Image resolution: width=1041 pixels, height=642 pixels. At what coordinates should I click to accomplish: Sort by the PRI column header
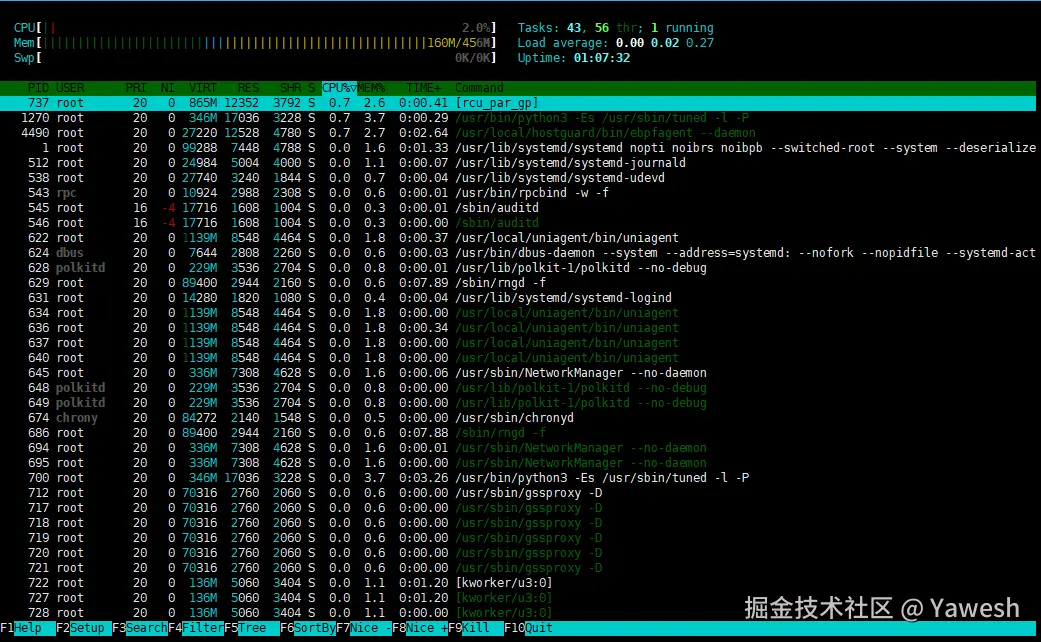click(136, 88)
